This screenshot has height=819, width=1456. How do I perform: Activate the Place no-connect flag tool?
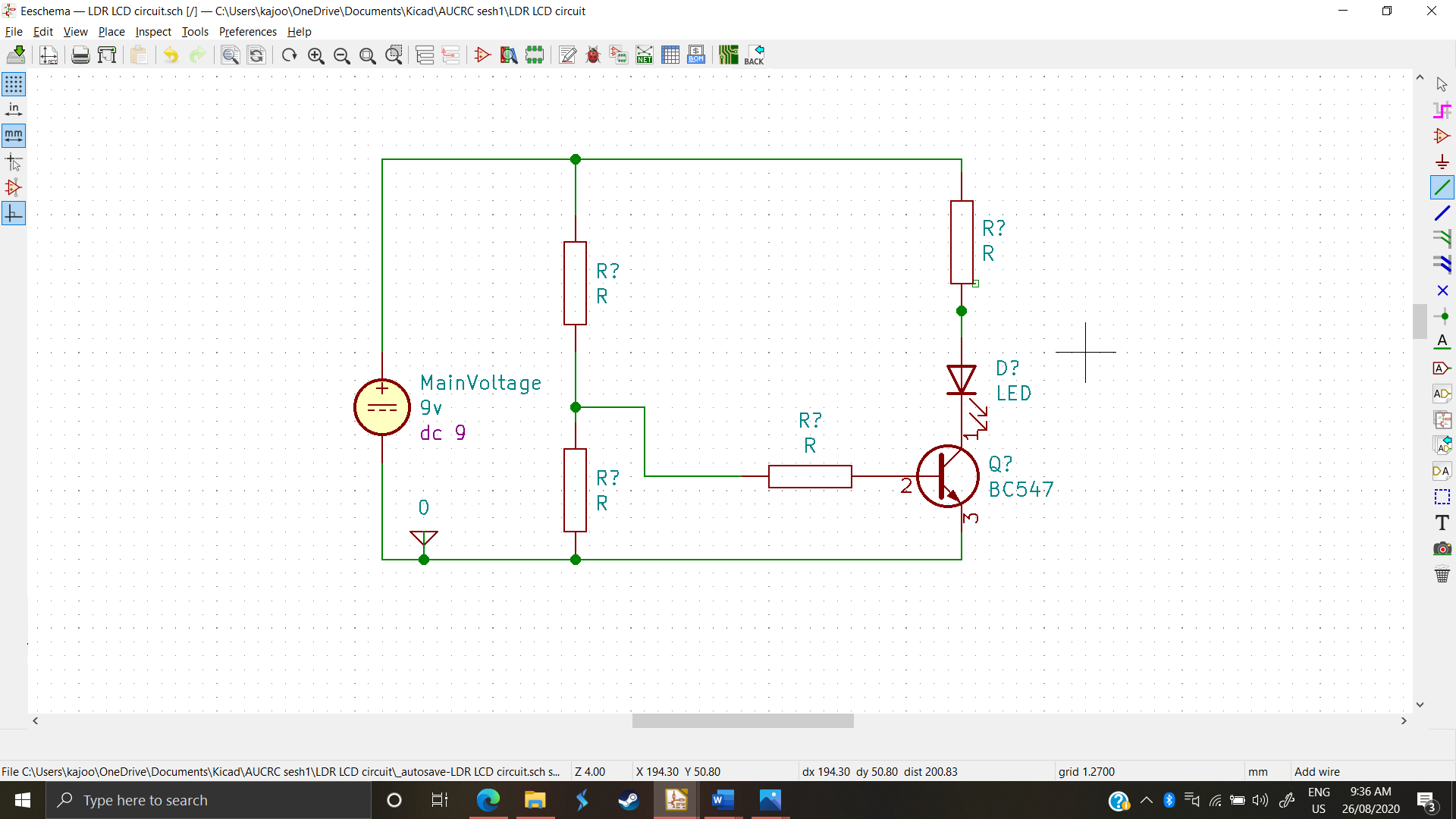(1442, 290)
